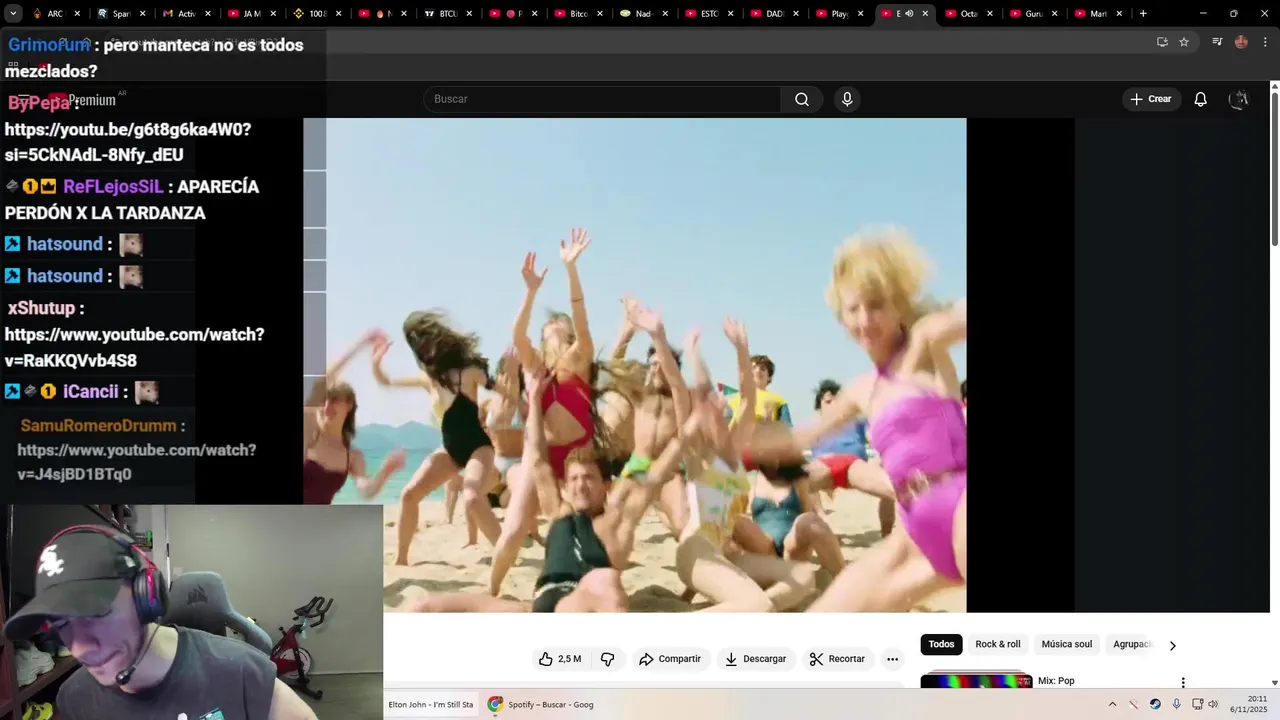Click the ReFLejosSiL username in chat
This screenshot has height=720, width=1280.
tap(113, 187)
